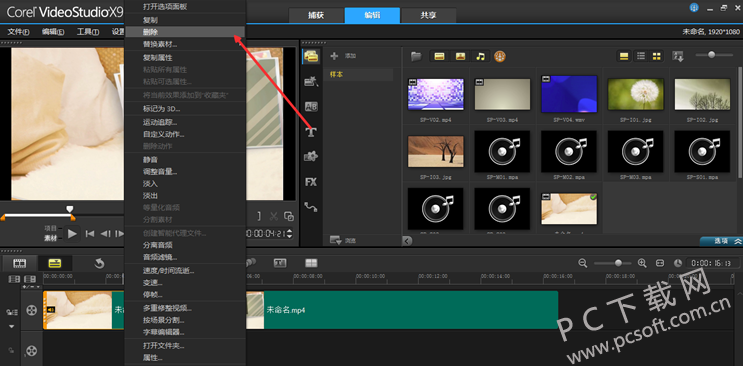Open the Path motion library icon

[x=311, y=207]
